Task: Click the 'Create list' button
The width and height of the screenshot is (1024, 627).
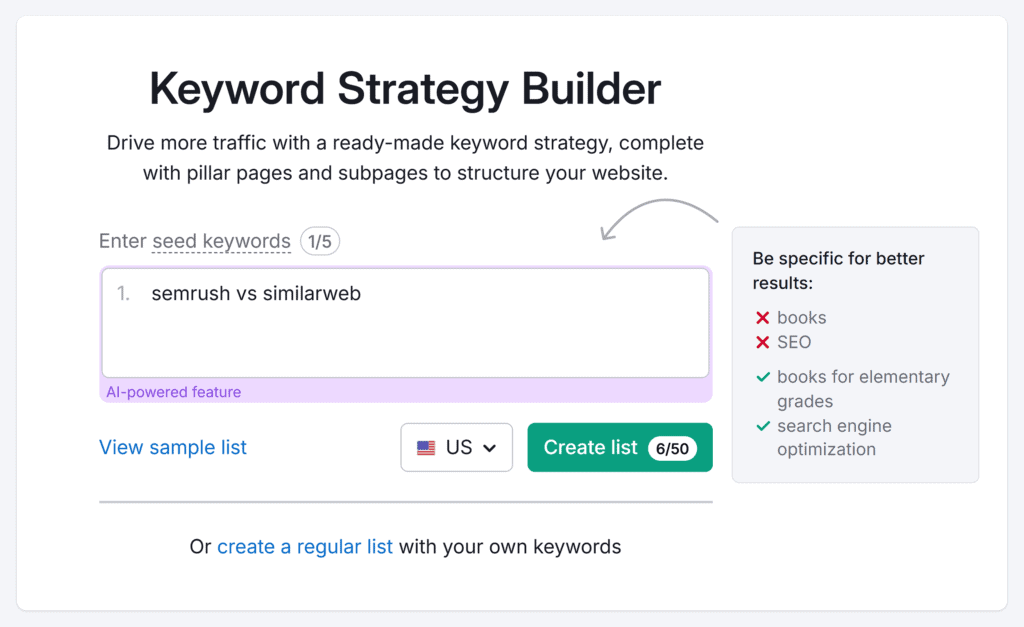Action: [x=591, y=447]
